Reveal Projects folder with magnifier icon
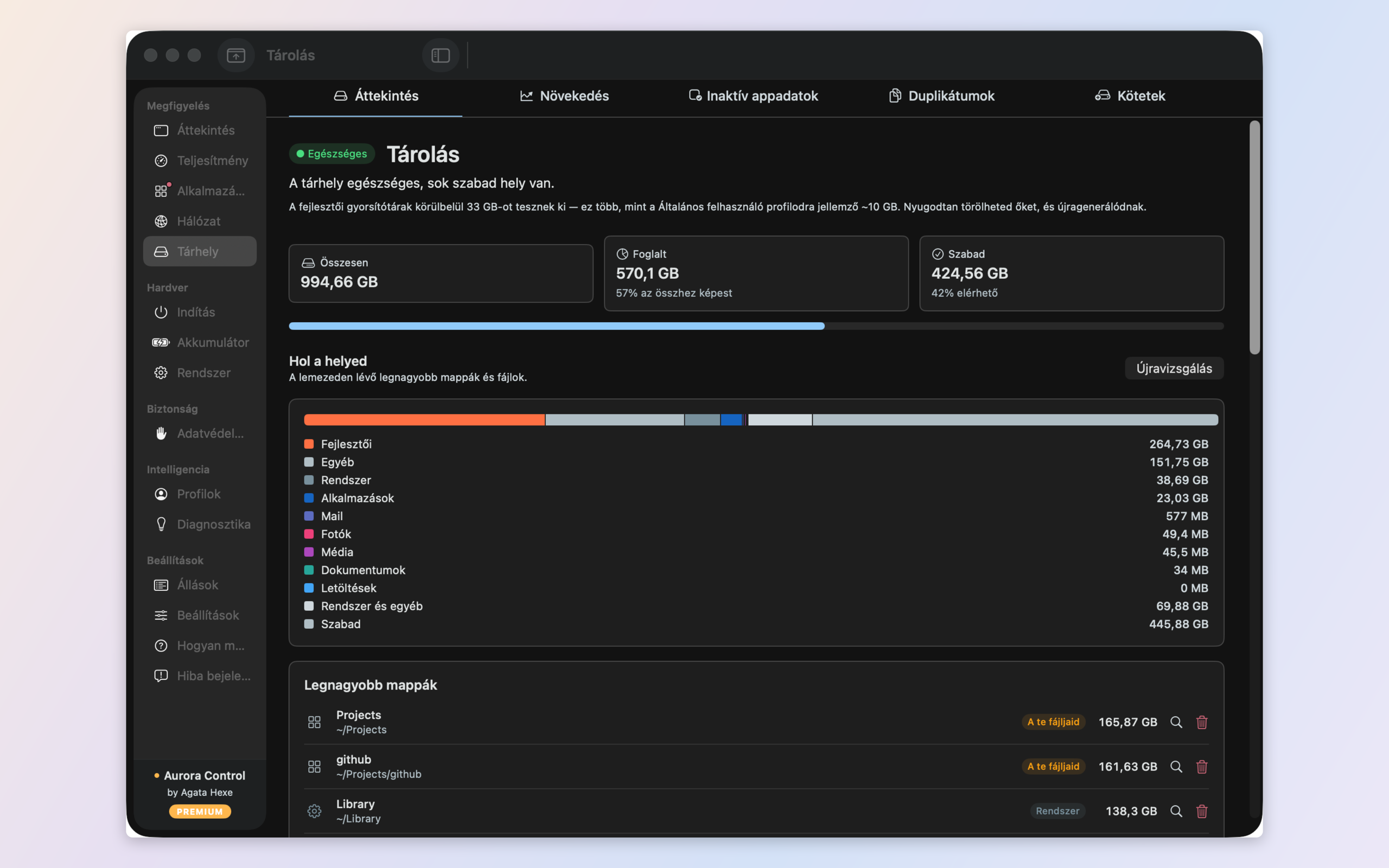Image resolution: width=1389 pixels, height=868 pixels. point(1176,722)
